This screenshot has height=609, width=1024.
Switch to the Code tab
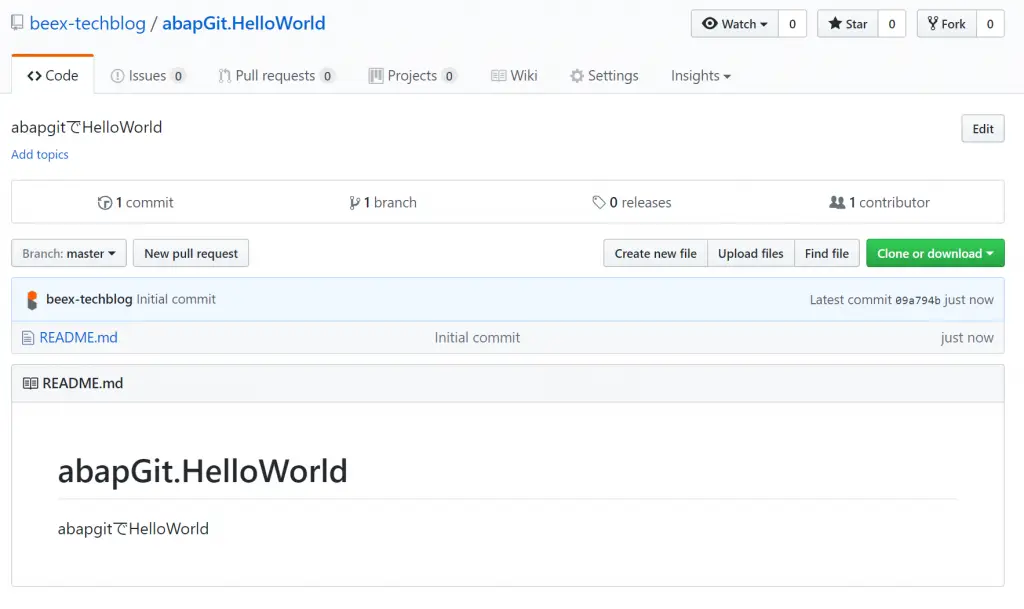pos(53,76)
